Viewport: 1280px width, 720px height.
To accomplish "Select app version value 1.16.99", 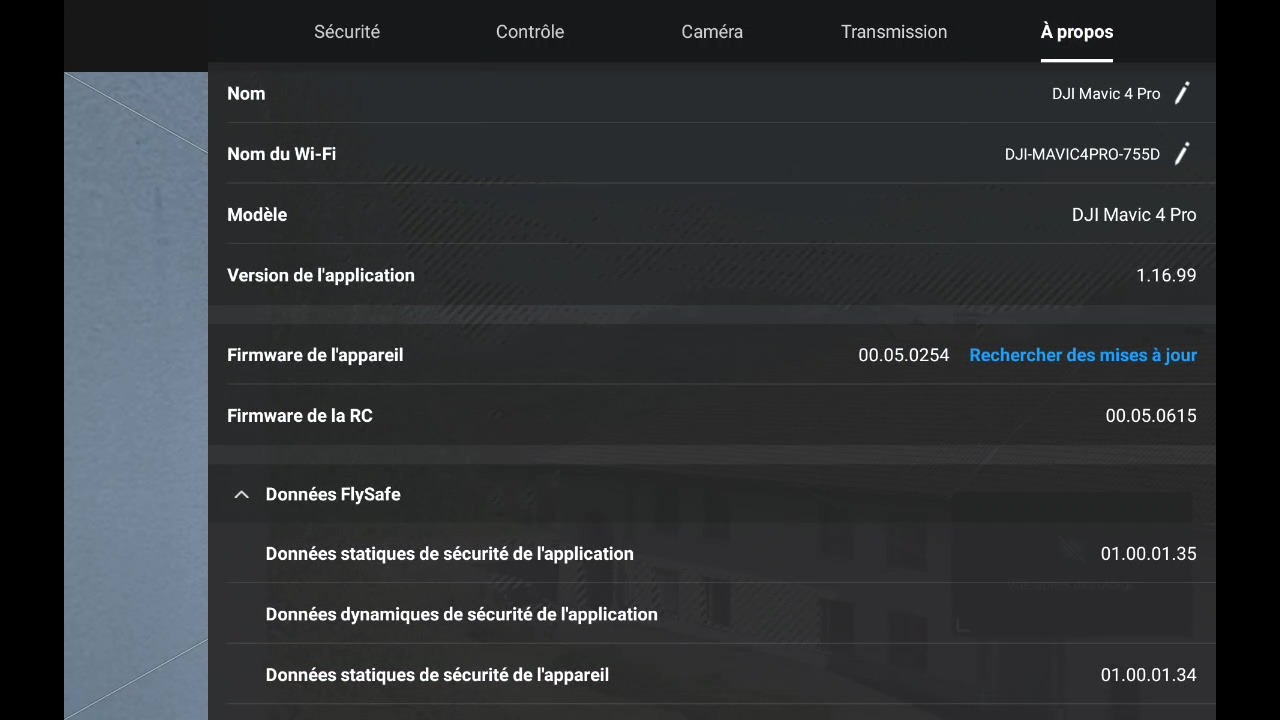I will coord(1166,275).
